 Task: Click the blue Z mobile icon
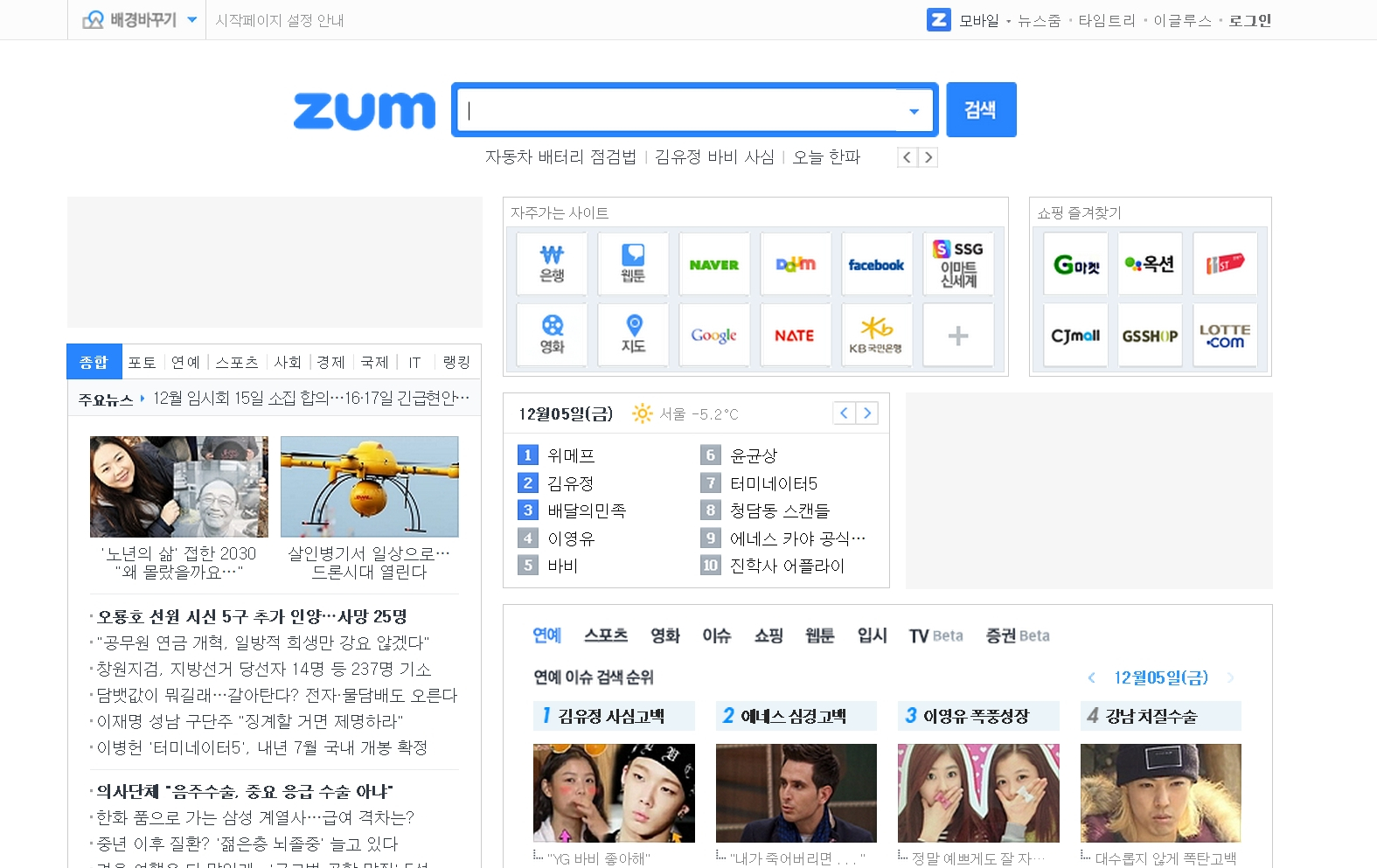(x=938, y=19)
